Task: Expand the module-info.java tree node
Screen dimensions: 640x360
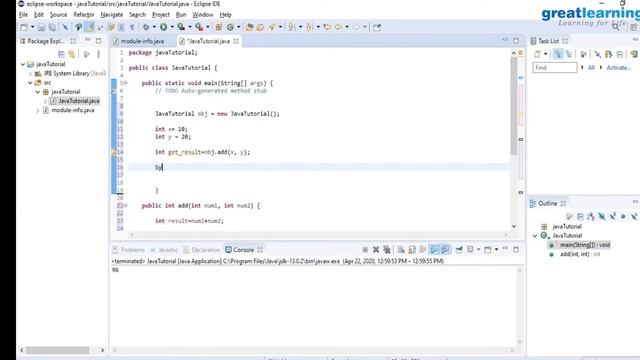Action: coord(38,110)
